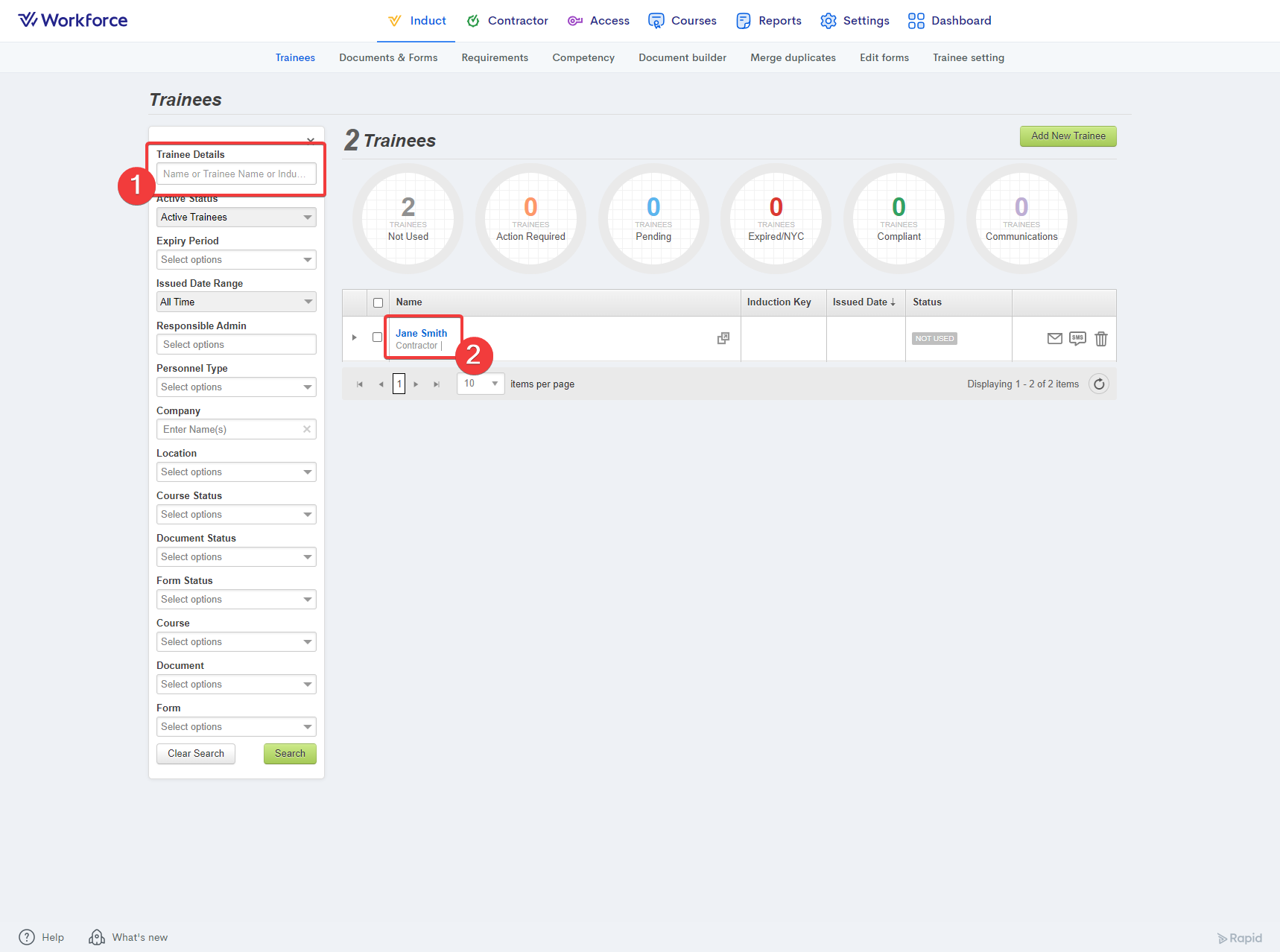Image resolution: width=1280 pixels, height=952 pixels.
Task: Open What's new rocket icon
Action: point(97,937)
